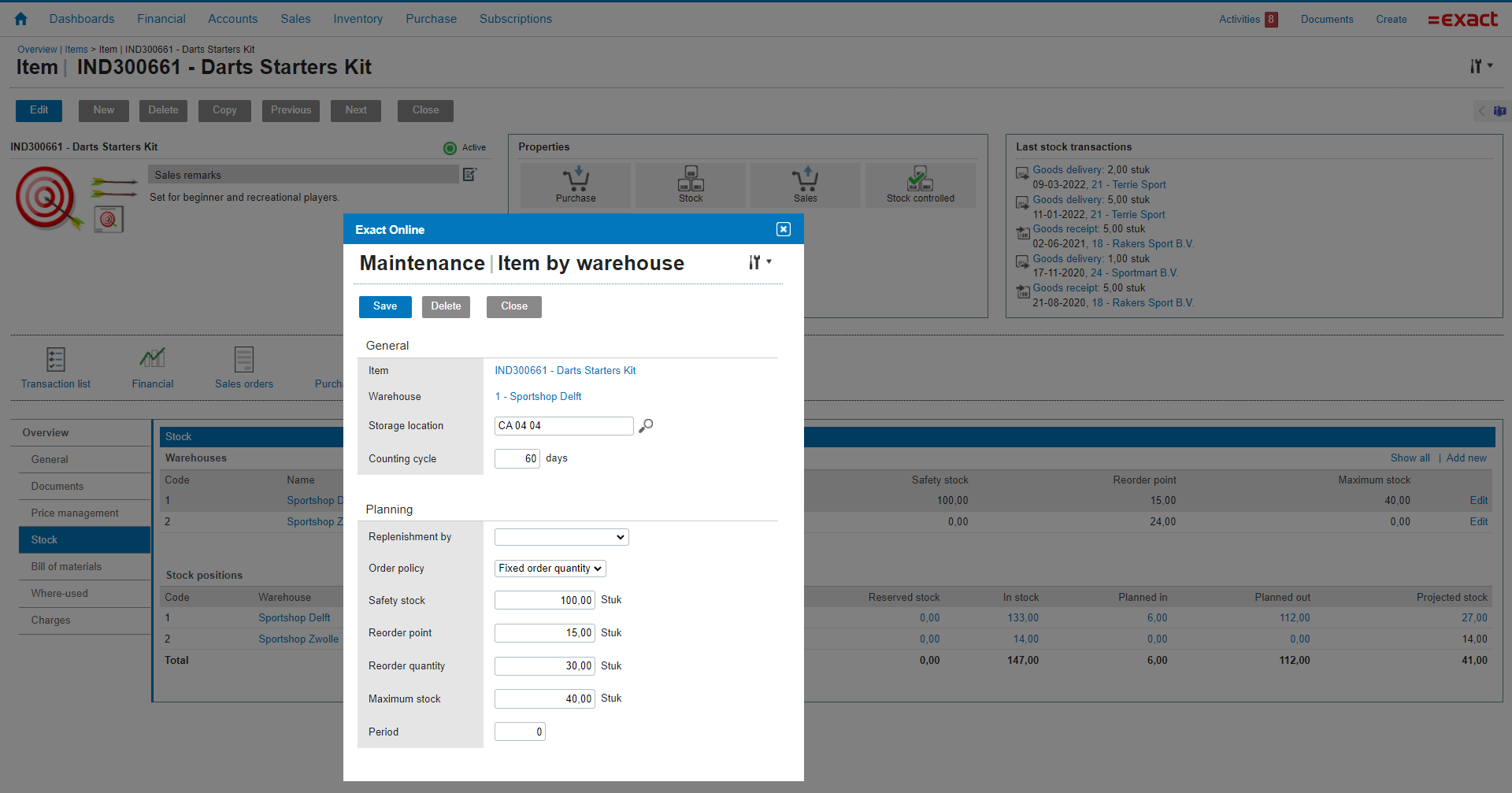Open Activities notification badge

[1271, 20]
